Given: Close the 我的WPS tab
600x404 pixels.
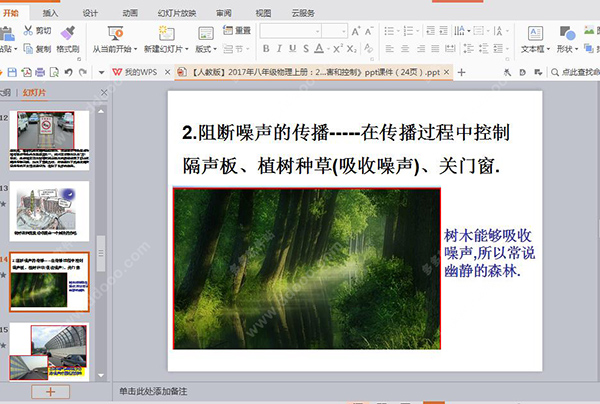Looking at the screenshot, I should pyautogui.click(x=167, y=72).
